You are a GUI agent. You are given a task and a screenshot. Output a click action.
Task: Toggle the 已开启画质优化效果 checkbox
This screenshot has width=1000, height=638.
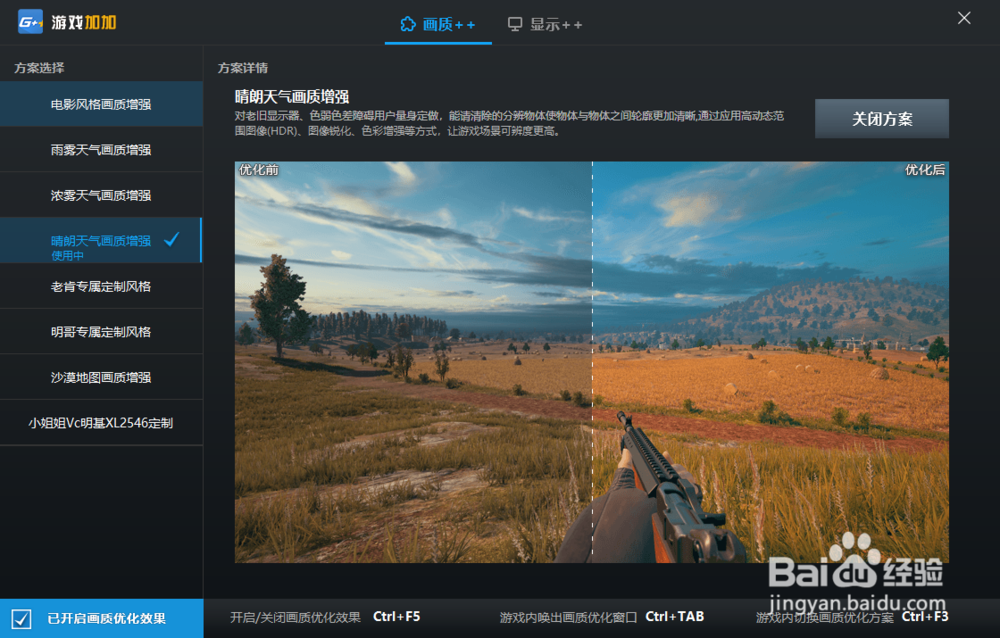21,618
